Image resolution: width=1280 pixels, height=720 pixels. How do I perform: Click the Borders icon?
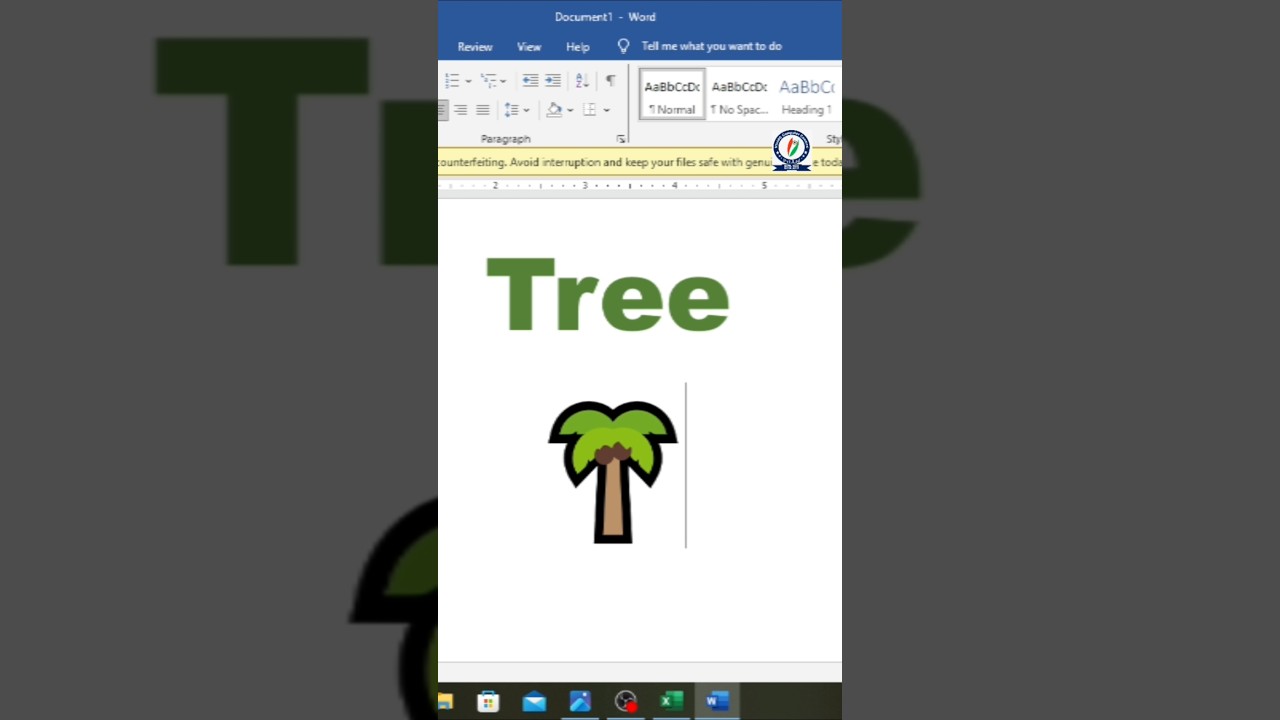point(590,110)
